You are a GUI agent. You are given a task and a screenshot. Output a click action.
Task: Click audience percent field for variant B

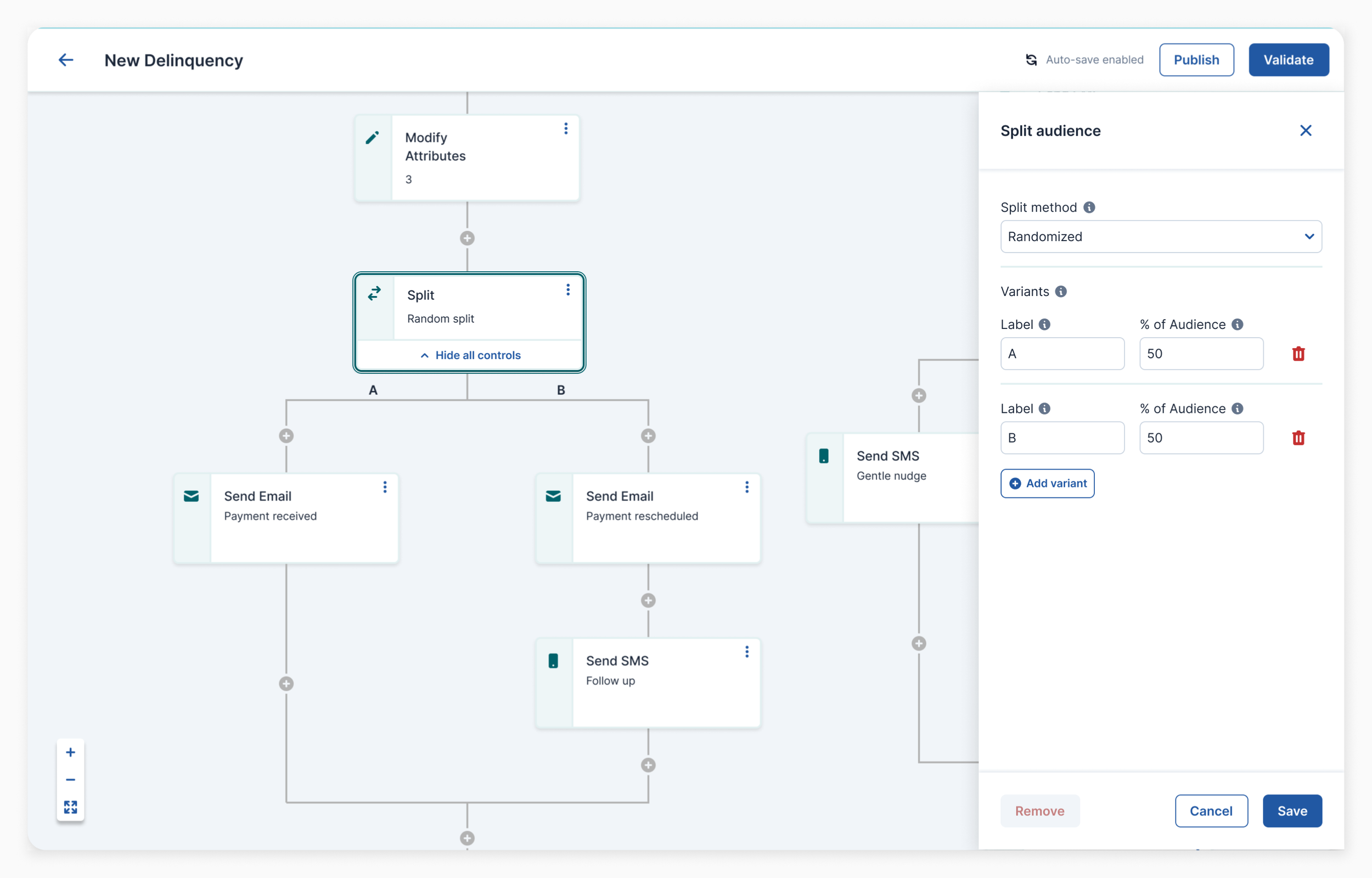pos(1201,438)
